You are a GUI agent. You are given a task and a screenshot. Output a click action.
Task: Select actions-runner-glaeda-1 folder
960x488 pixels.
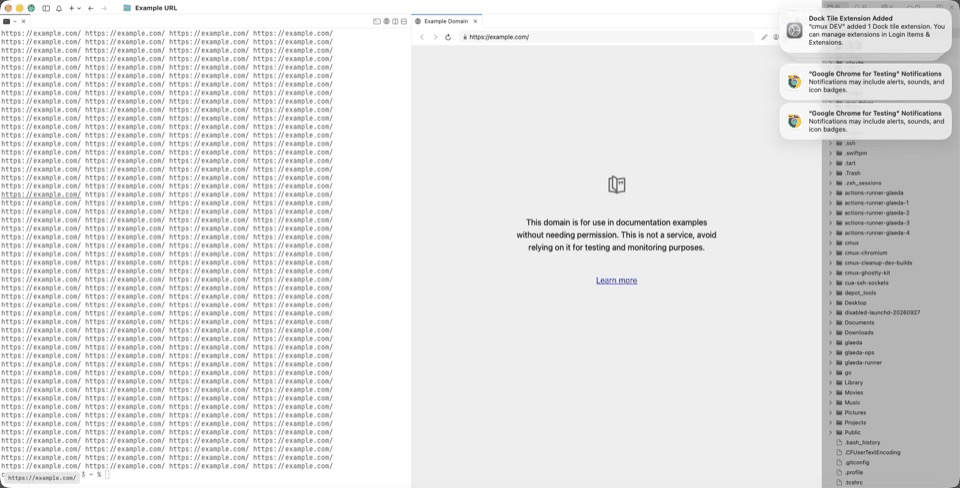(x=876, y=203)
